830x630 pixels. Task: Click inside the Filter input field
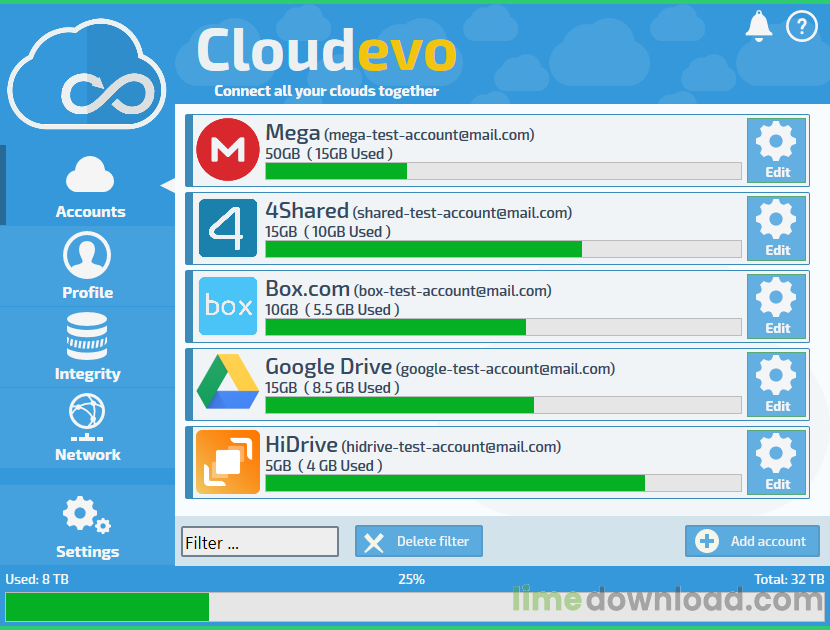[x=259, y=541]
